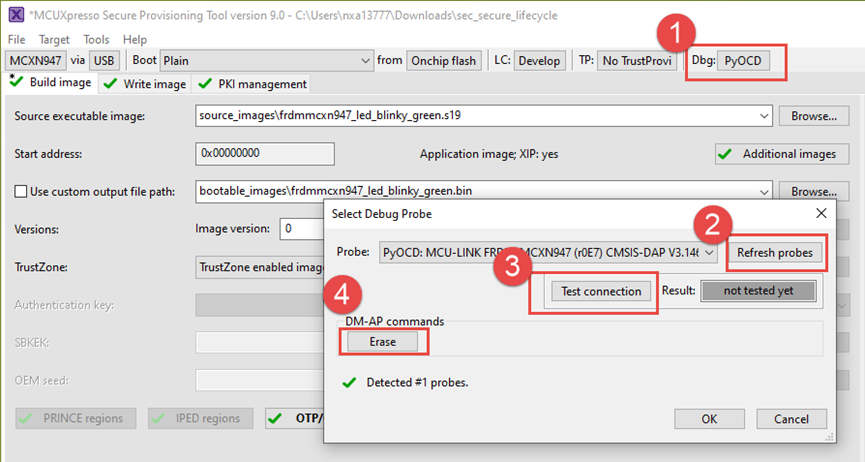Click the Test connection button
Viewport: 865px width, 462px height.
[601, 291]
